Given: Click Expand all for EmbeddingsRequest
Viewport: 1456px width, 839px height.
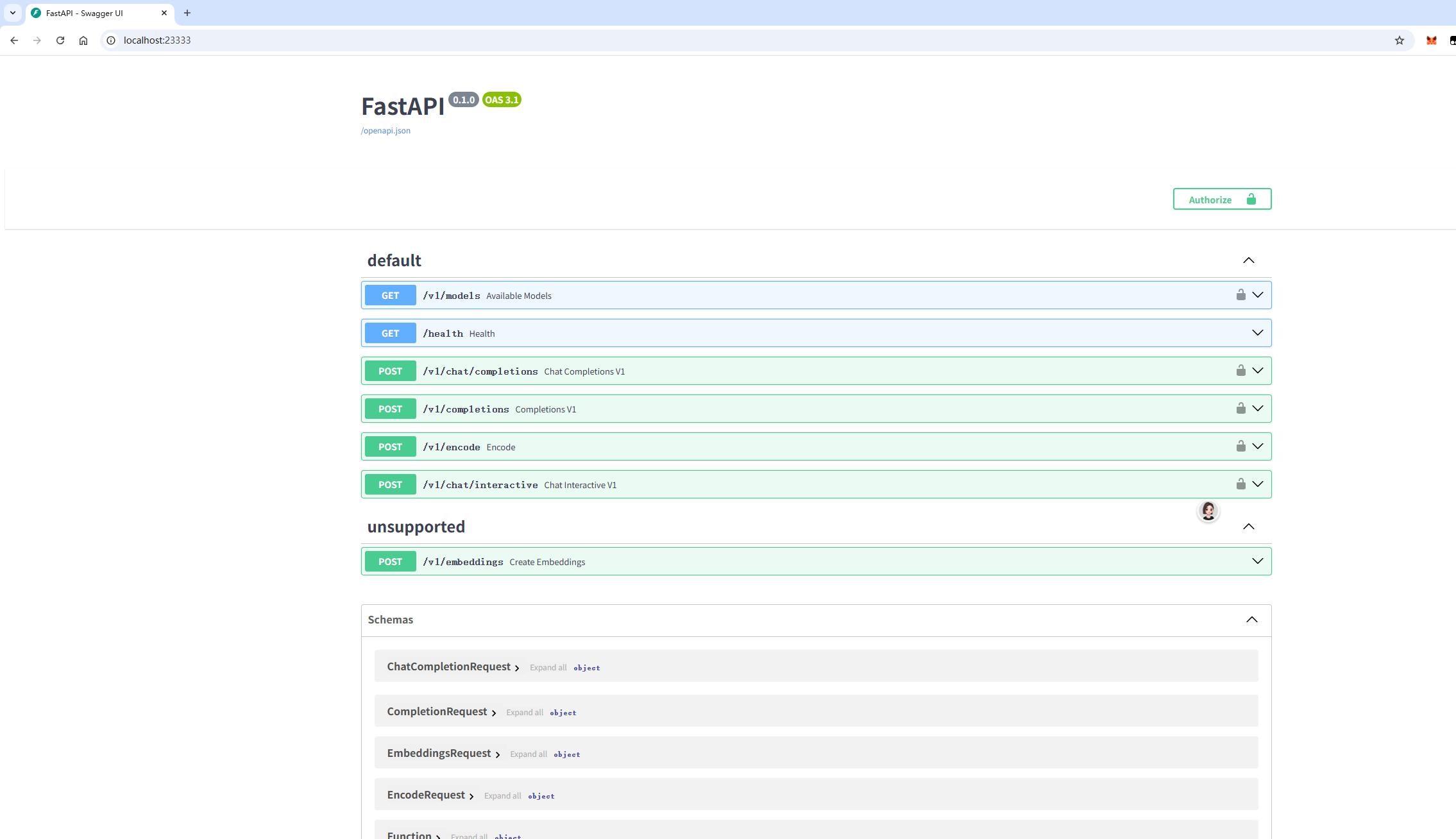Looking at the screenshot, I should tap(528, 754).
